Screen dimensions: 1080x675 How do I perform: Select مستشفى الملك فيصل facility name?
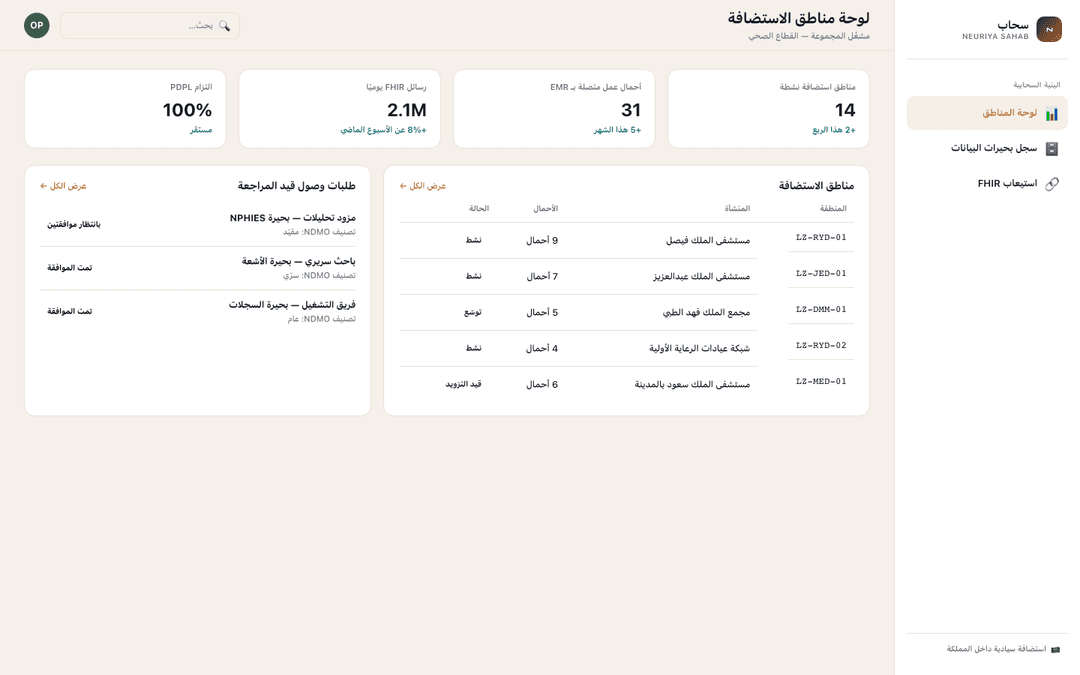pyautogui.click(x=708, y=240)
